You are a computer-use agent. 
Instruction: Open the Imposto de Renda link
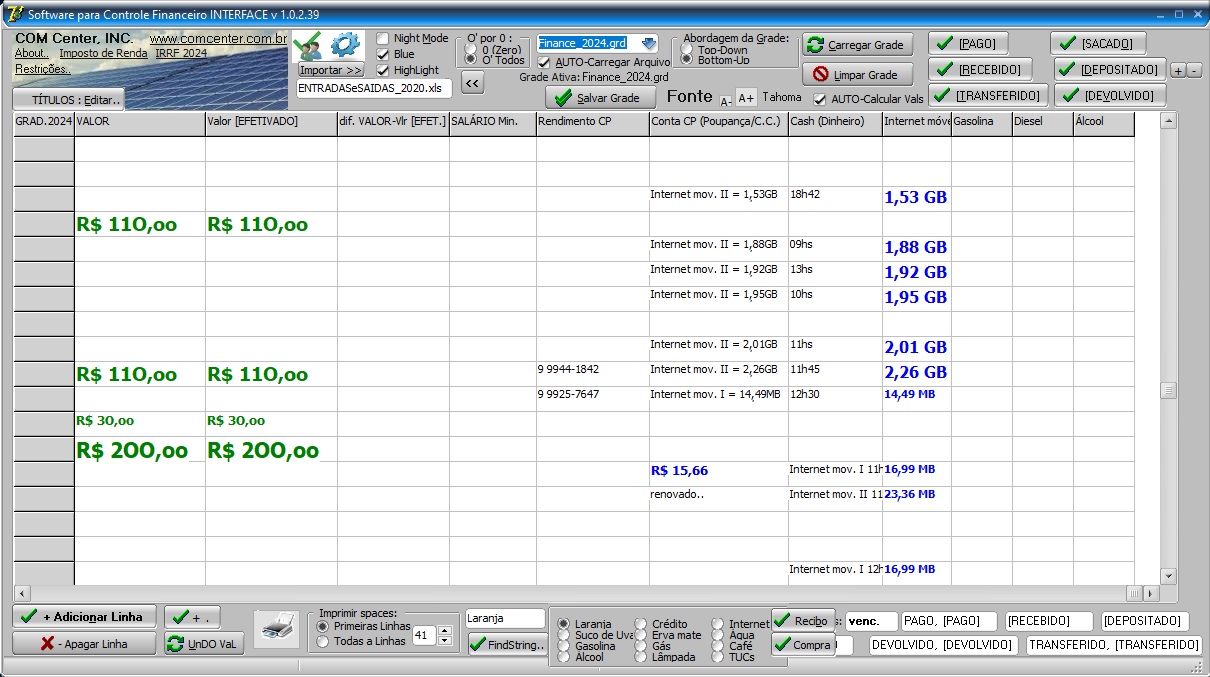(x=103, y=53)
